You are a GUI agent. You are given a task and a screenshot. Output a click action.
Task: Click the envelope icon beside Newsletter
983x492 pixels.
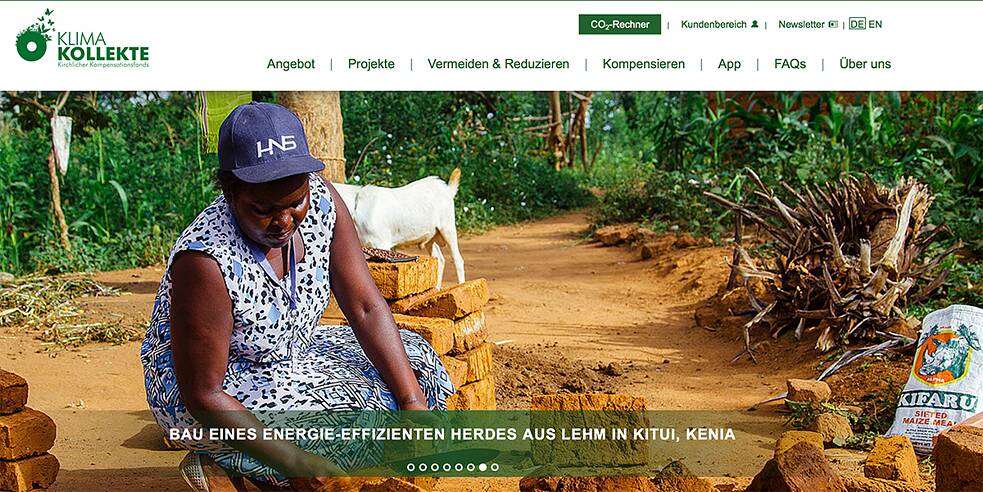pyautogui.click(x=833, y=24)
